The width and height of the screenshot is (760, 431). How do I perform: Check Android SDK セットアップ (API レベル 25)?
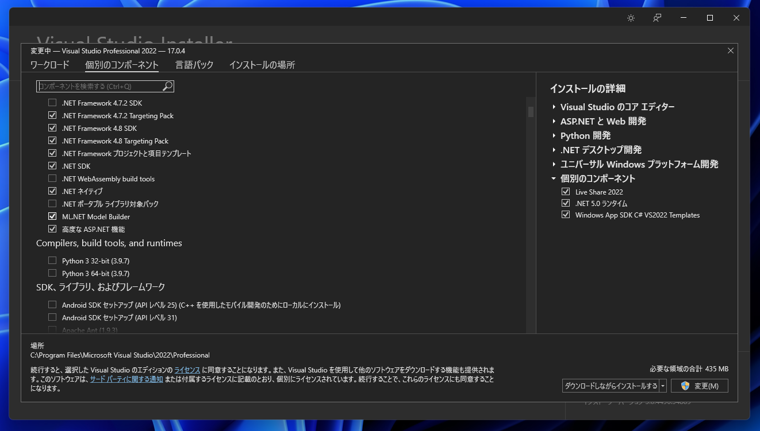click(x=52, y=305)
